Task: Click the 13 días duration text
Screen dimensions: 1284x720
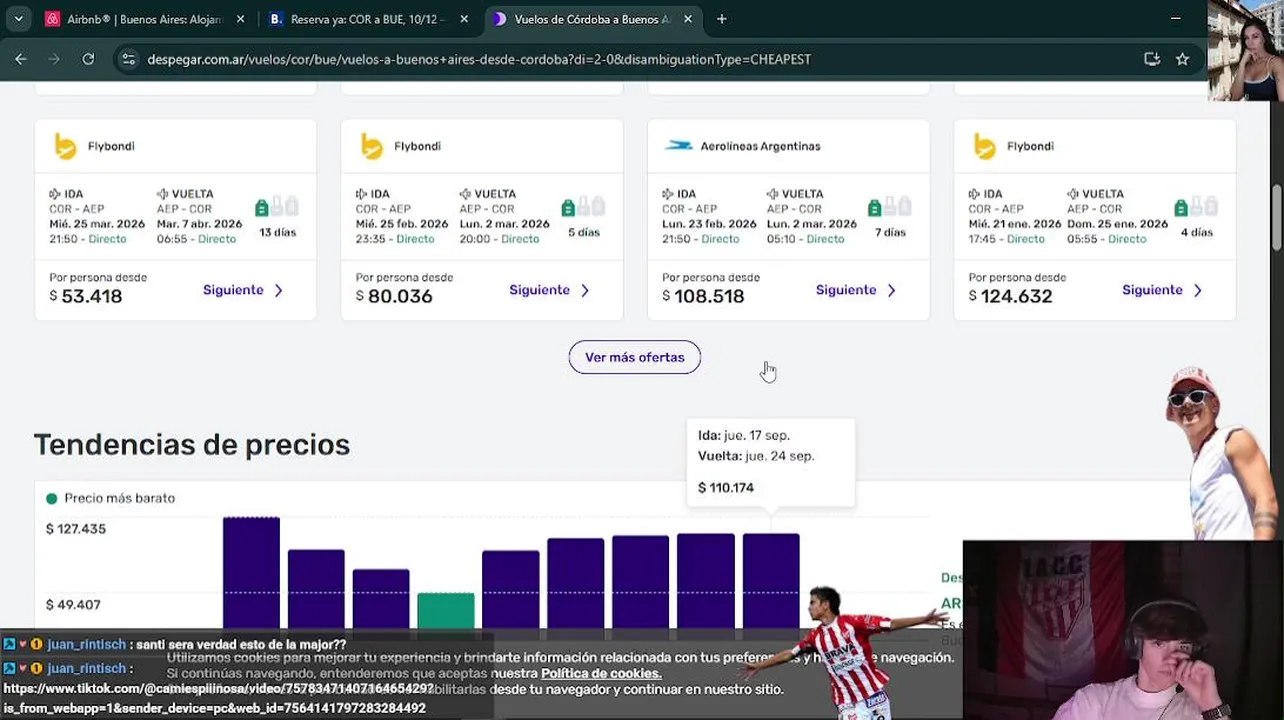Action: (277, 232)
